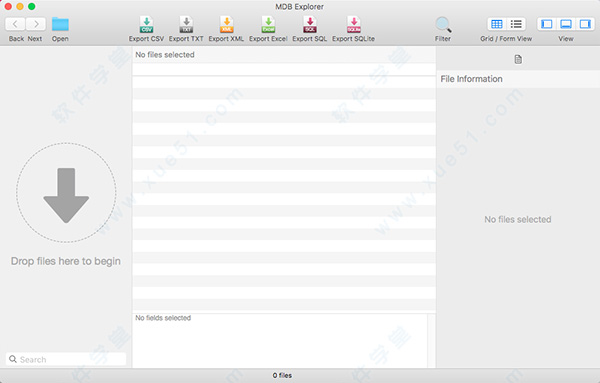Go forward with the Next arrow

[36, 24]
